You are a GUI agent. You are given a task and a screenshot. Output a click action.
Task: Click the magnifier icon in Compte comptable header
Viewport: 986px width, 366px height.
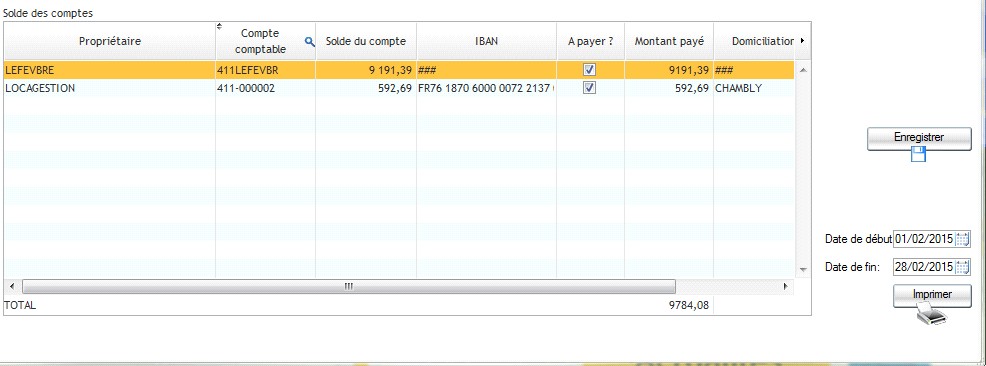tap(309, 42)
